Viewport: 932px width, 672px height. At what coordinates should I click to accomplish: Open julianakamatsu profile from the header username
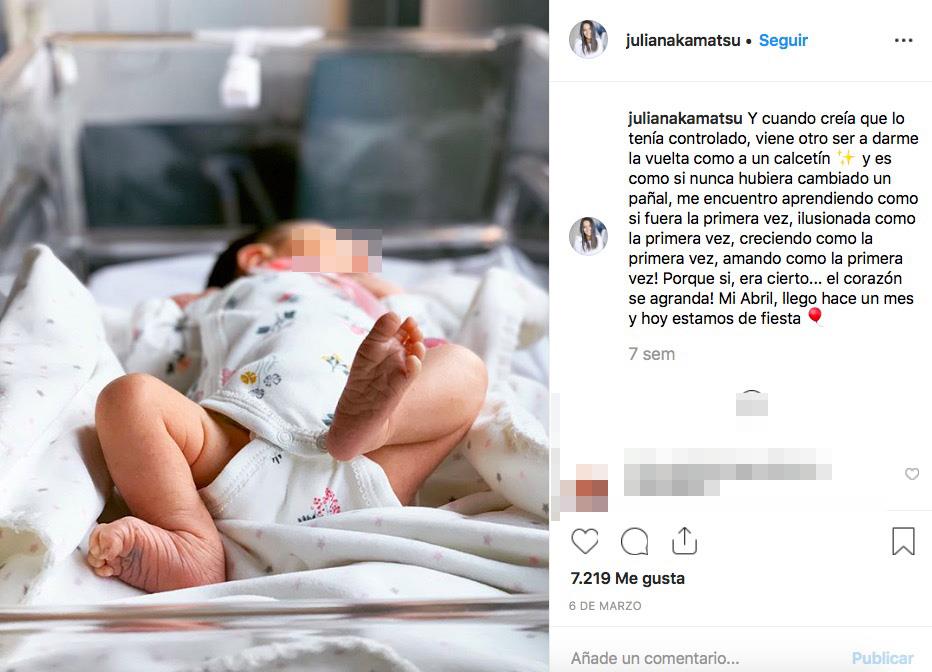point(682,40)
